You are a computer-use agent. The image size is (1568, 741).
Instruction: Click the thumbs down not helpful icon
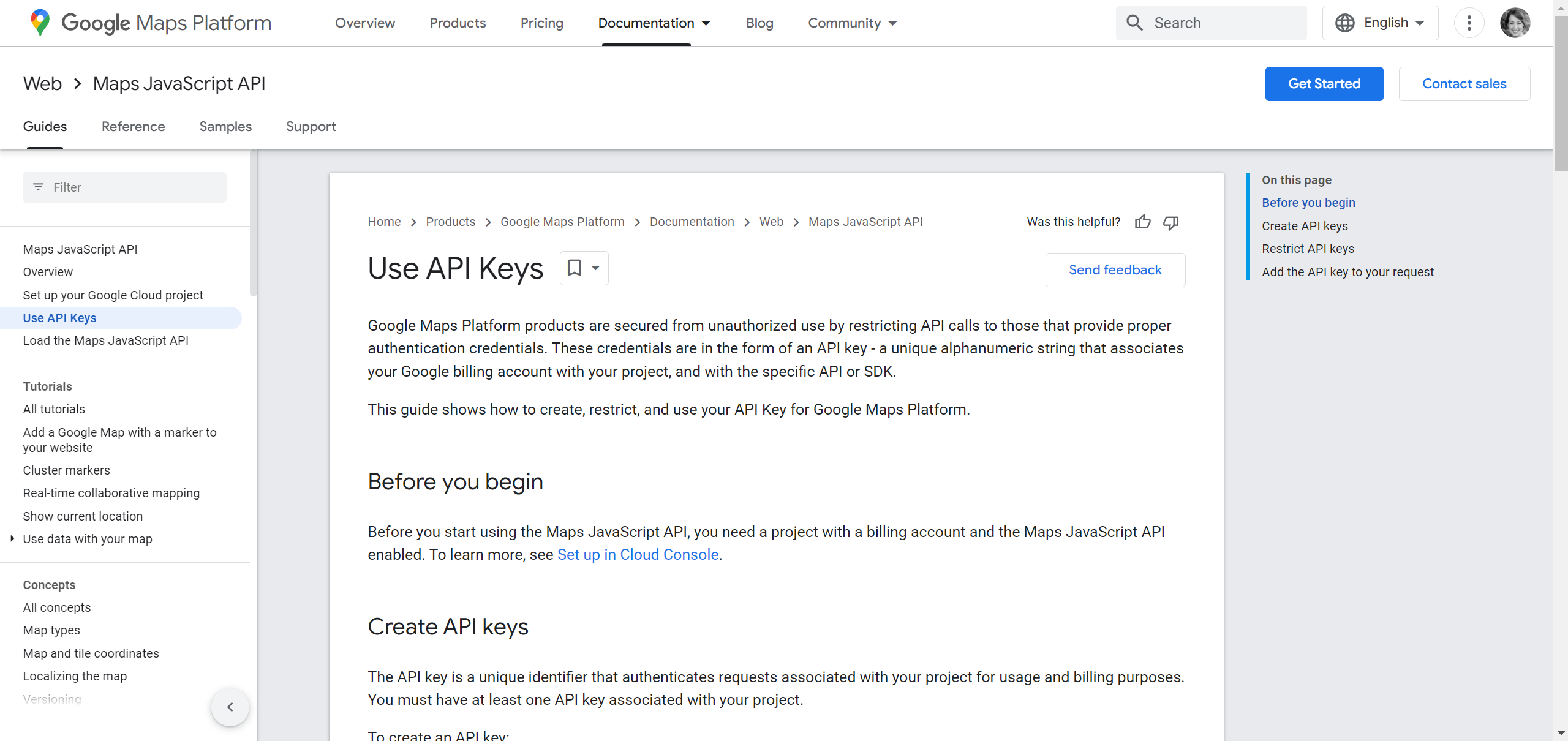coord(1170,222)
